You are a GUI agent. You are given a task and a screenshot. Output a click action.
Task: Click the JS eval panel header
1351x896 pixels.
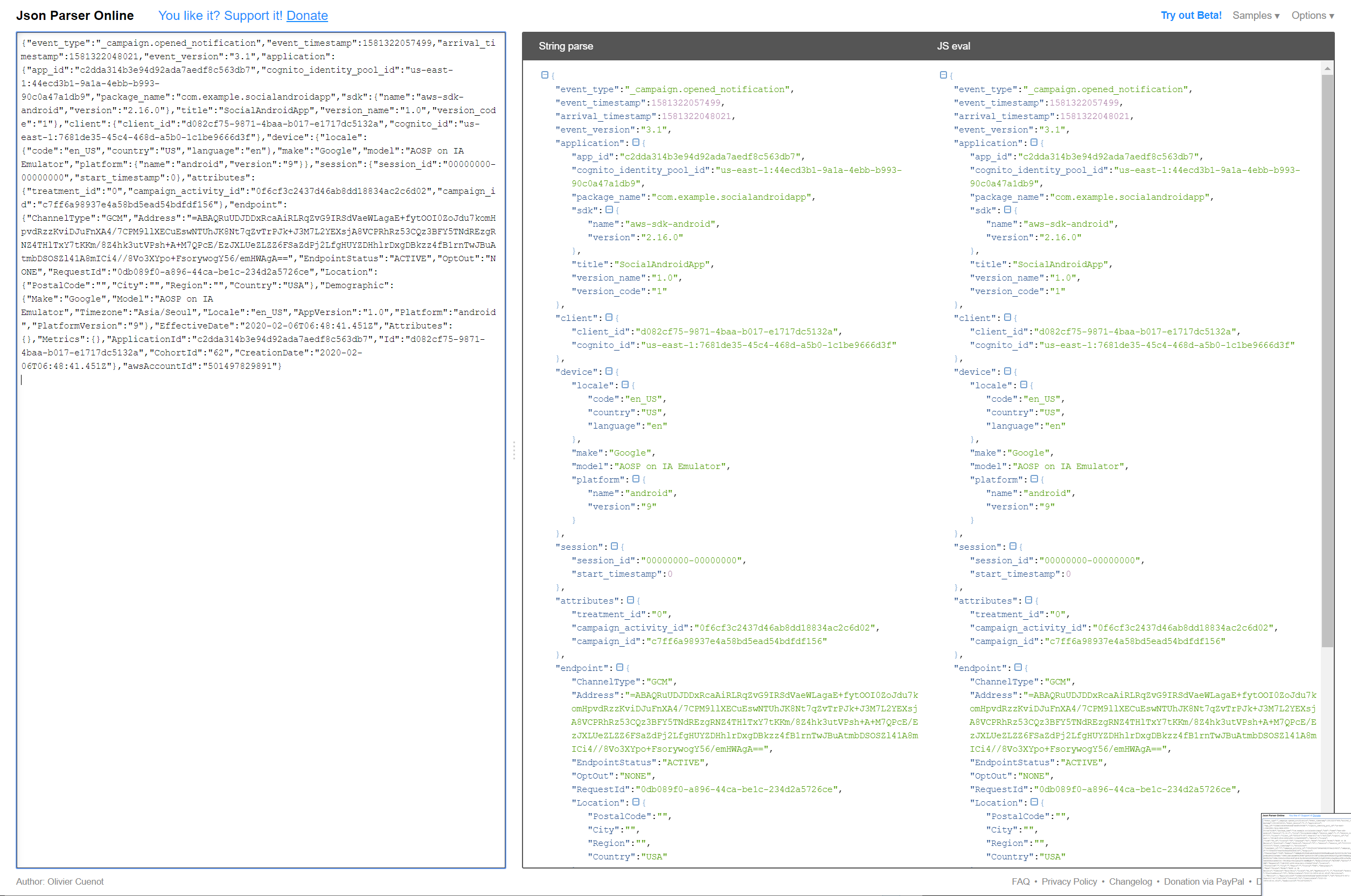[953, 46]
